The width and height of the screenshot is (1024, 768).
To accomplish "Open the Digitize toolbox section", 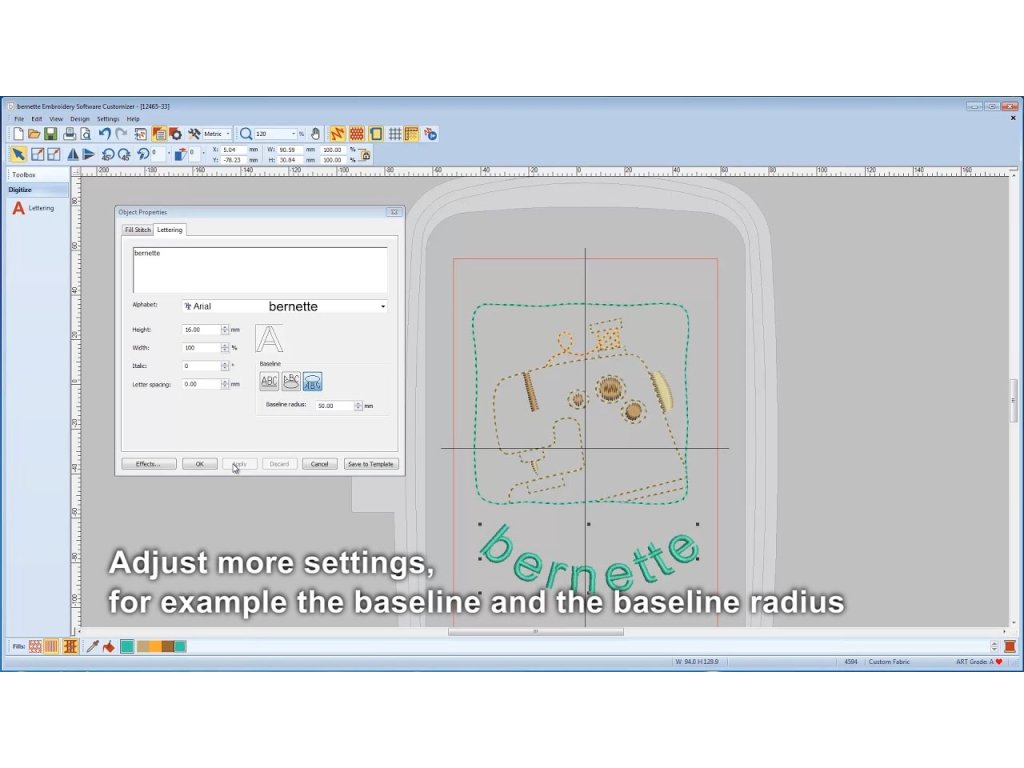I will click(x=37, y=189).
